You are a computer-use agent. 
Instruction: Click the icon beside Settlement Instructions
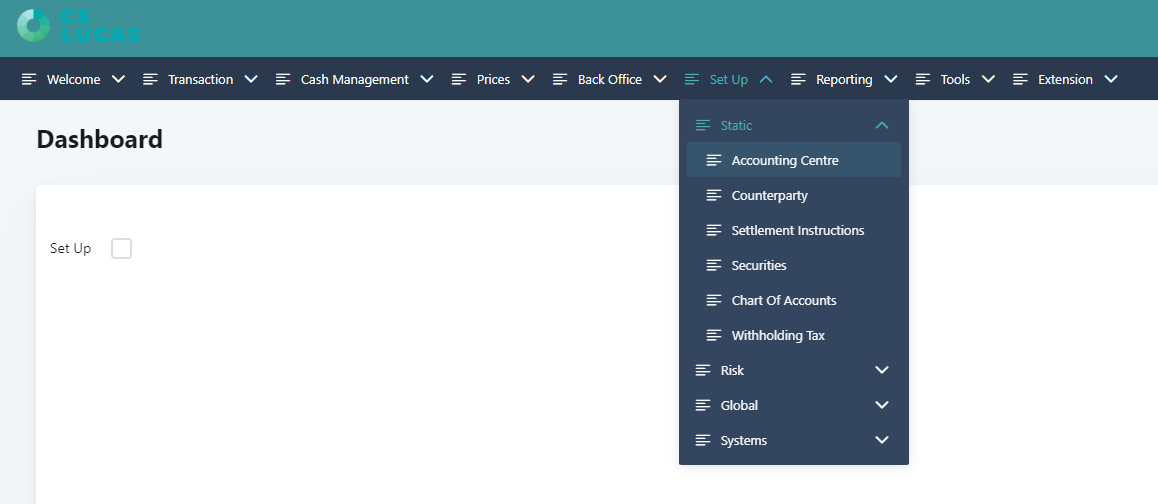(x=713, y=230)
